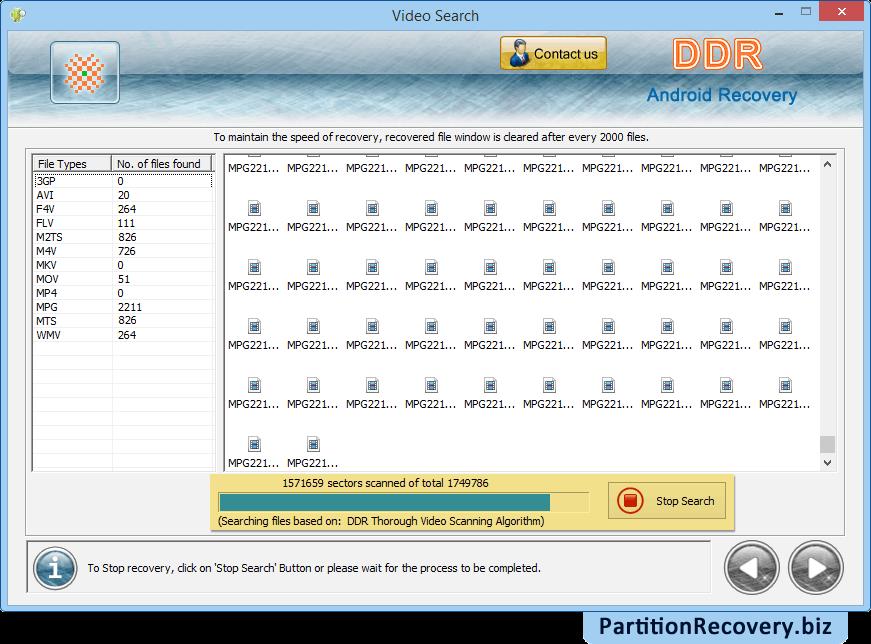Click the DDR Thorough Video Scanning Algorithm text
Viewport: 871px width, 644px height.
[x=444, y=521]
